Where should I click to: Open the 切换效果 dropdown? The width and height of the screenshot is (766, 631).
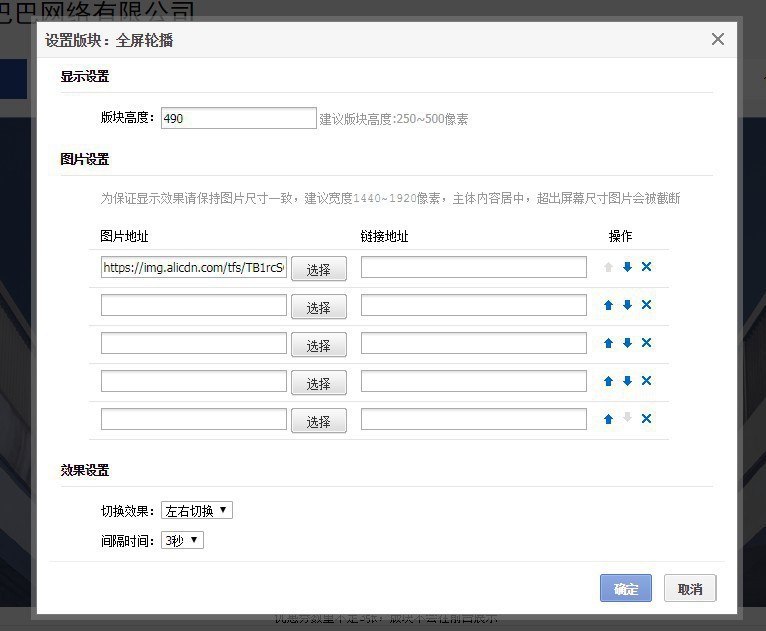click(x=196, y=511)
